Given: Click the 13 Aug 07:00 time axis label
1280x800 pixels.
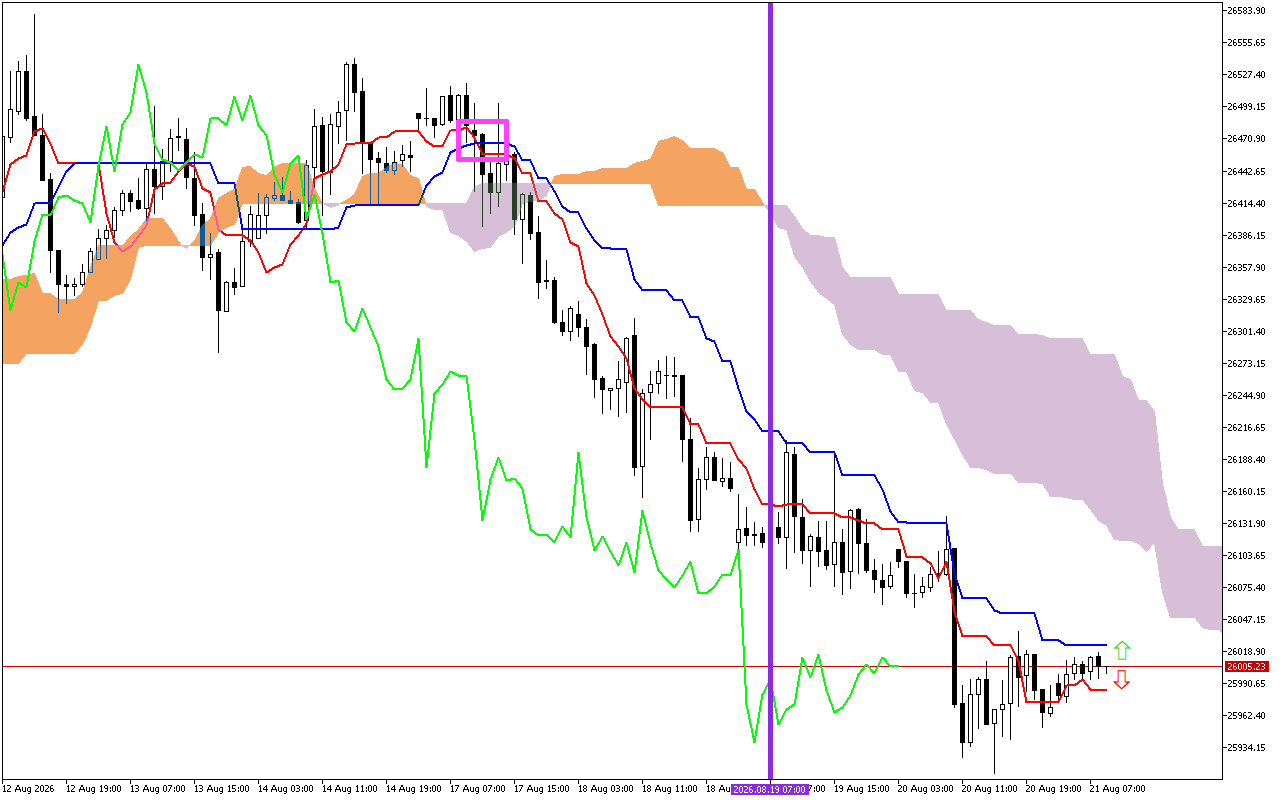Looking at the screenshot, I should point(158,789).
